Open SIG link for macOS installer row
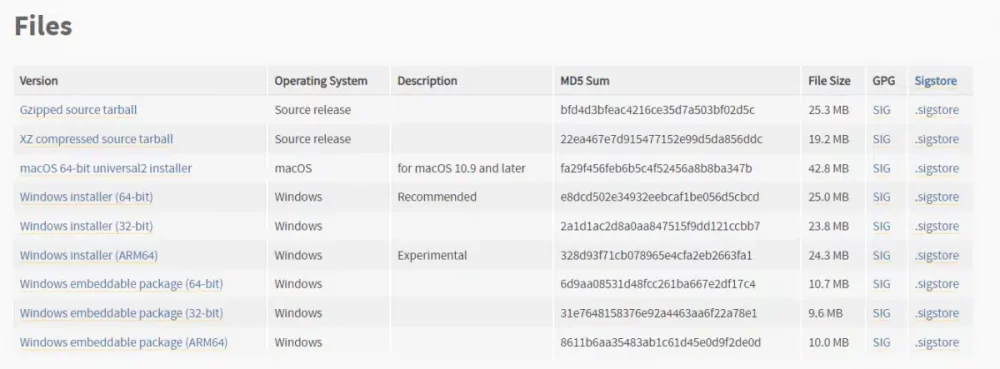This screenshot has width=1000, height=369. coord(881,168)
